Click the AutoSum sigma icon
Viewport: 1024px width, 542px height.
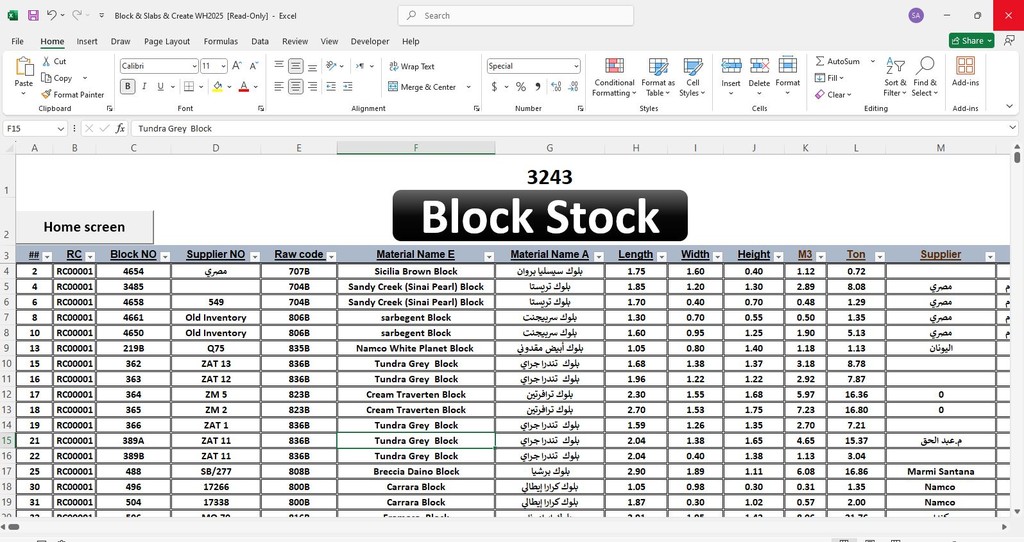(821, 62)
